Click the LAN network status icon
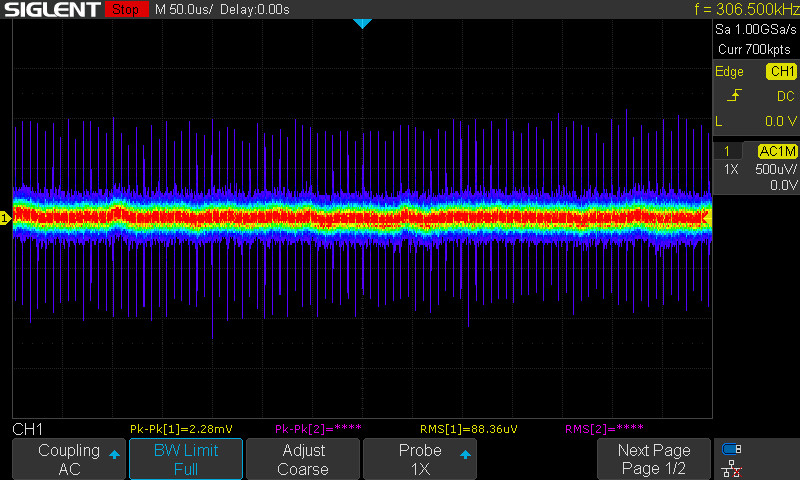Image resolution: width=800 pixels, height=480 pixels. (x=732, y=468)
